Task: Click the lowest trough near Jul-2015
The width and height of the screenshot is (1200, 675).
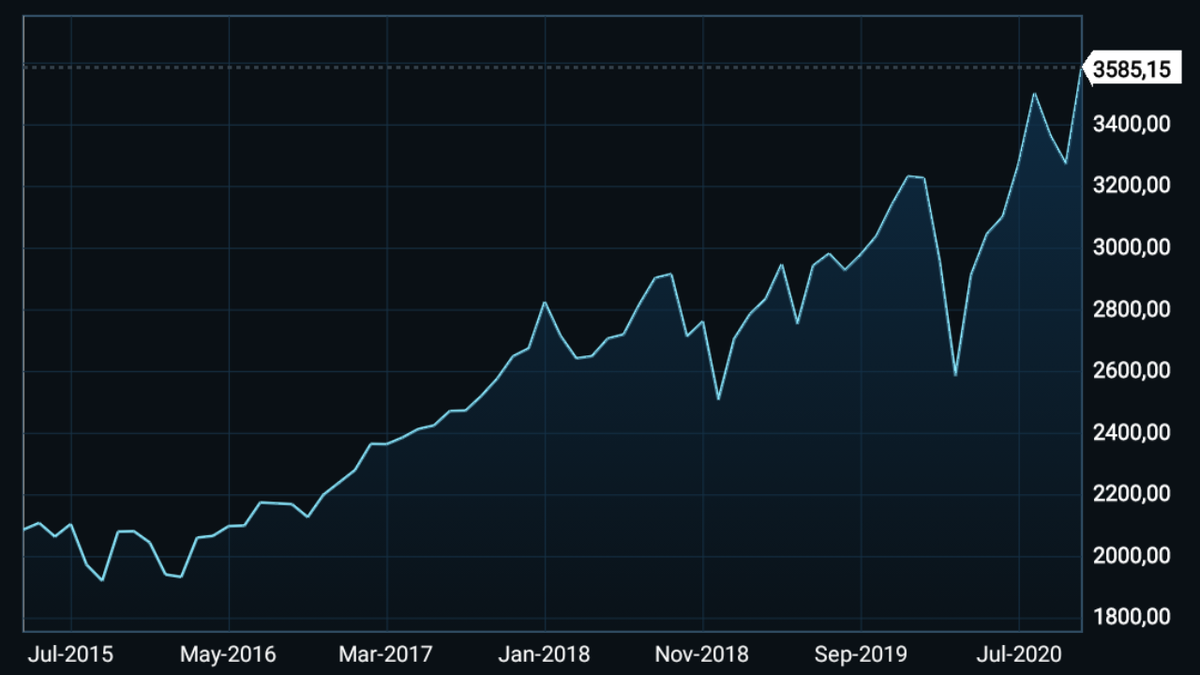Action: (x=100, y=578)
